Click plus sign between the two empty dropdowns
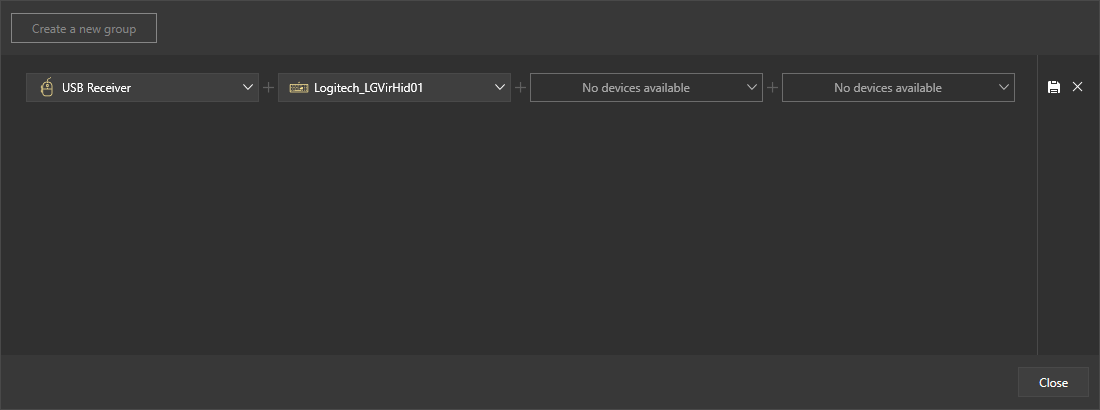The width and height of the screenshot is (1100, 410). point(772,88)
